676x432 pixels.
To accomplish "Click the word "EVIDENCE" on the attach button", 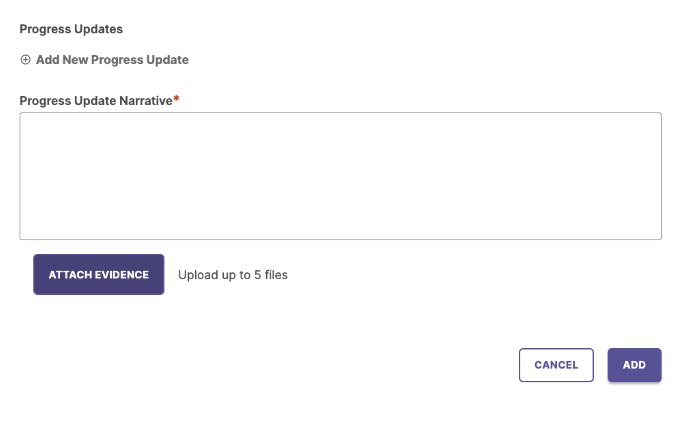I will point(122,275).
